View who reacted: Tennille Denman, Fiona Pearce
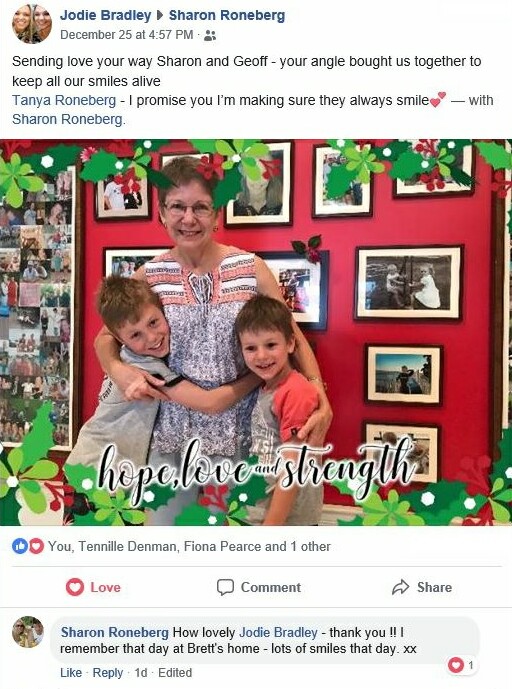The height and width of the screenshot is (689, 512). tap(189, 547)
